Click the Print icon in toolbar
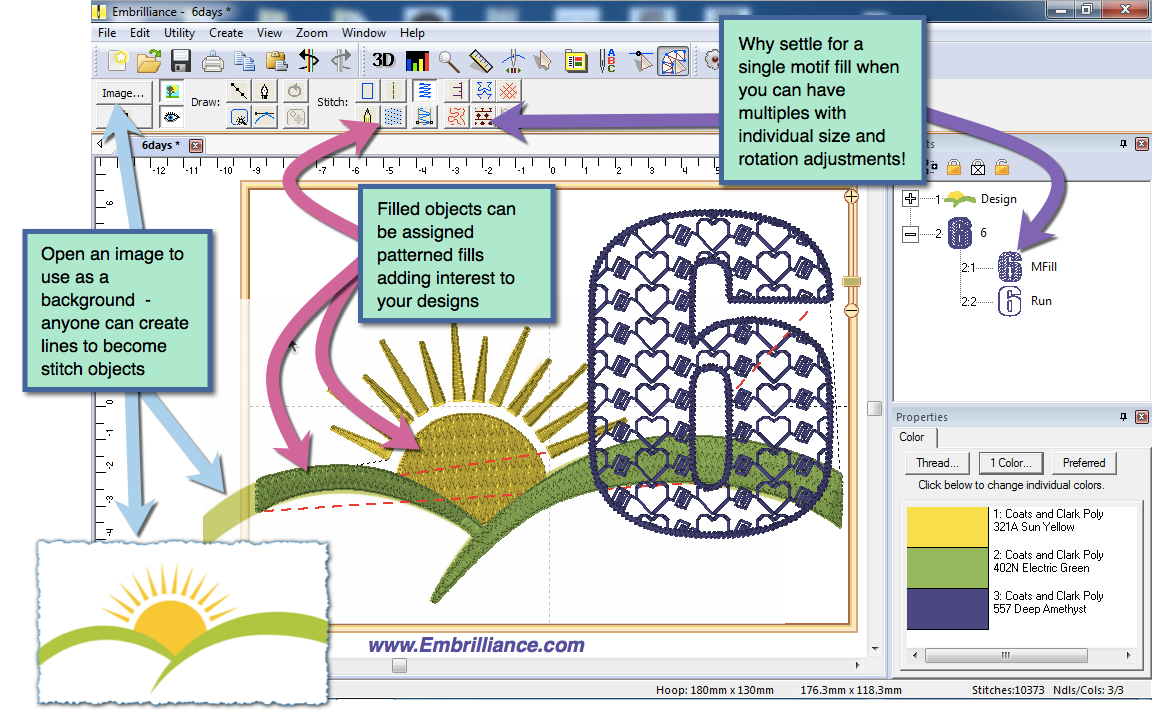 click(x=213, y=61)
